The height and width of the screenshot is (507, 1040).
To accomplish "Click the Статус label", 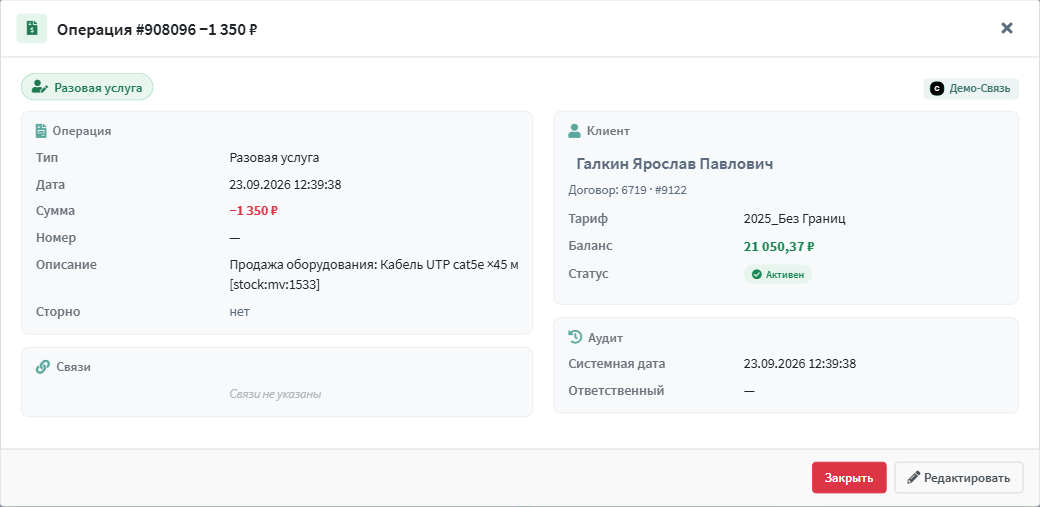I will point(588,273).
